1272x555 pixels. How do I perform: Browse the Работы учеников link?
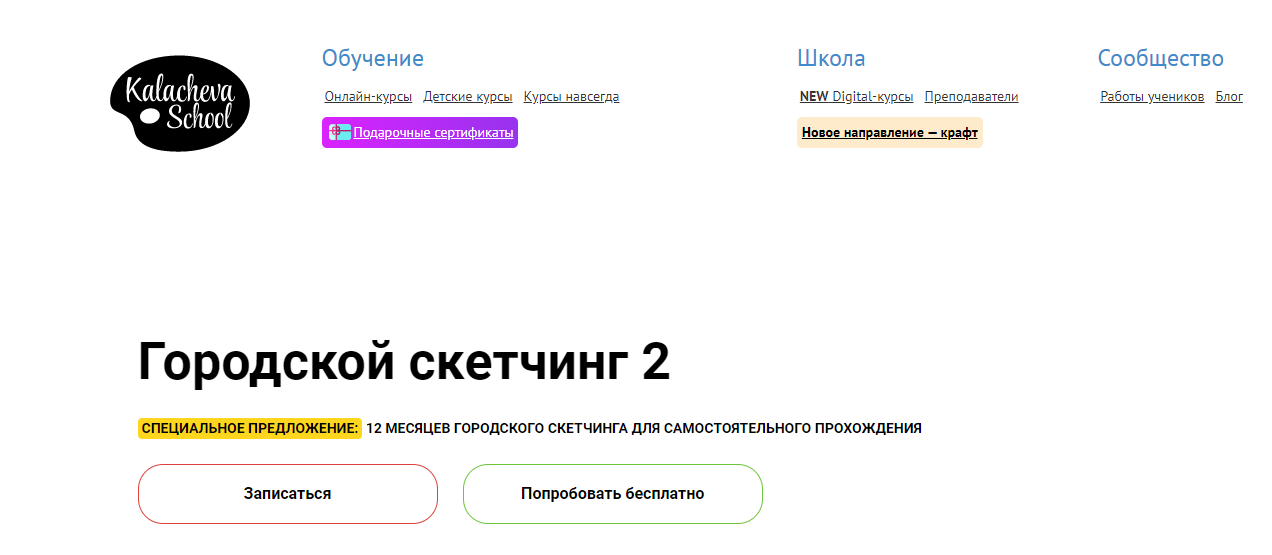(x=1152, y=97)
